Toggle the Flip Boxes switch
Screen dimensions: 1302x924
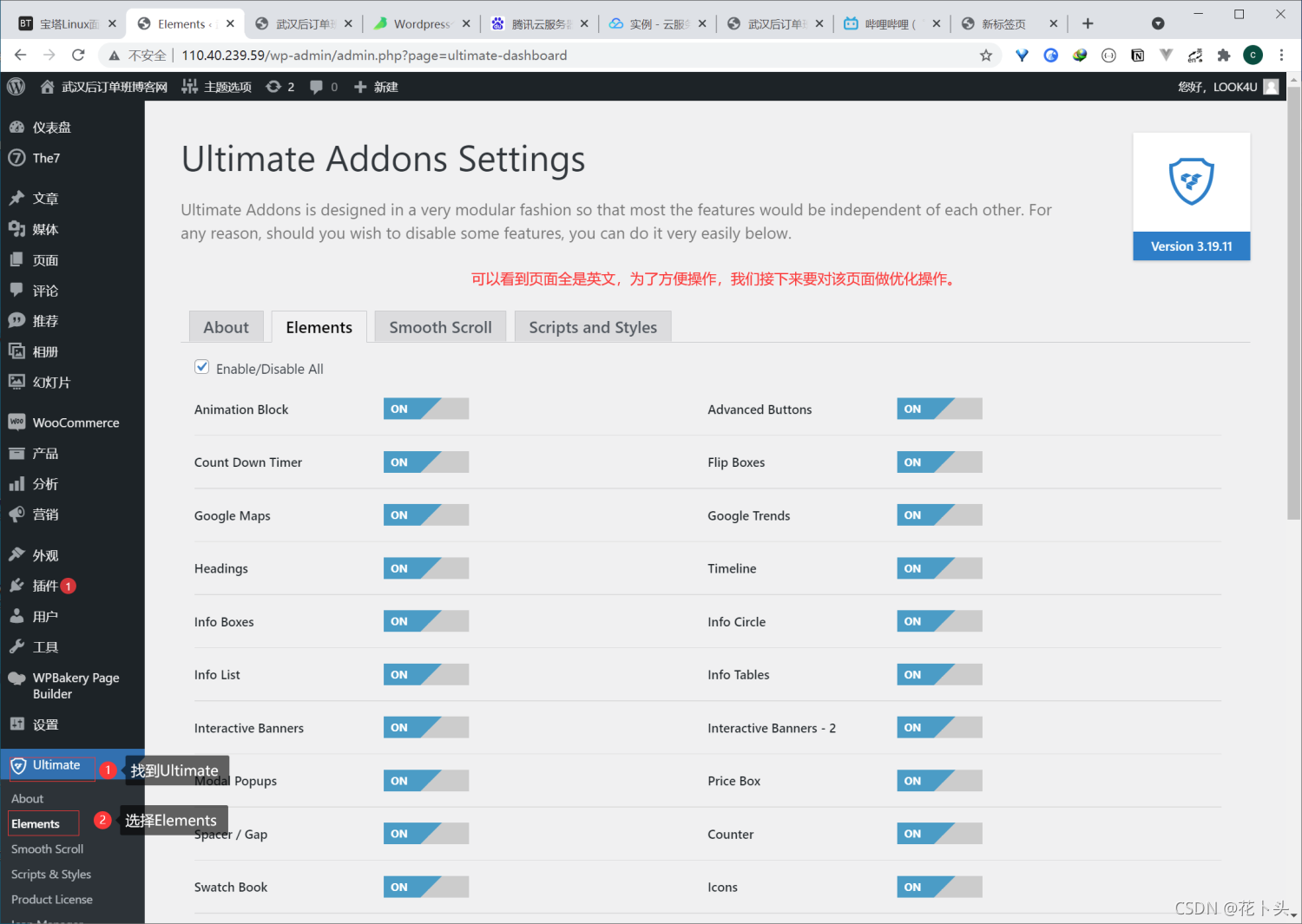(x=939, y=462)
